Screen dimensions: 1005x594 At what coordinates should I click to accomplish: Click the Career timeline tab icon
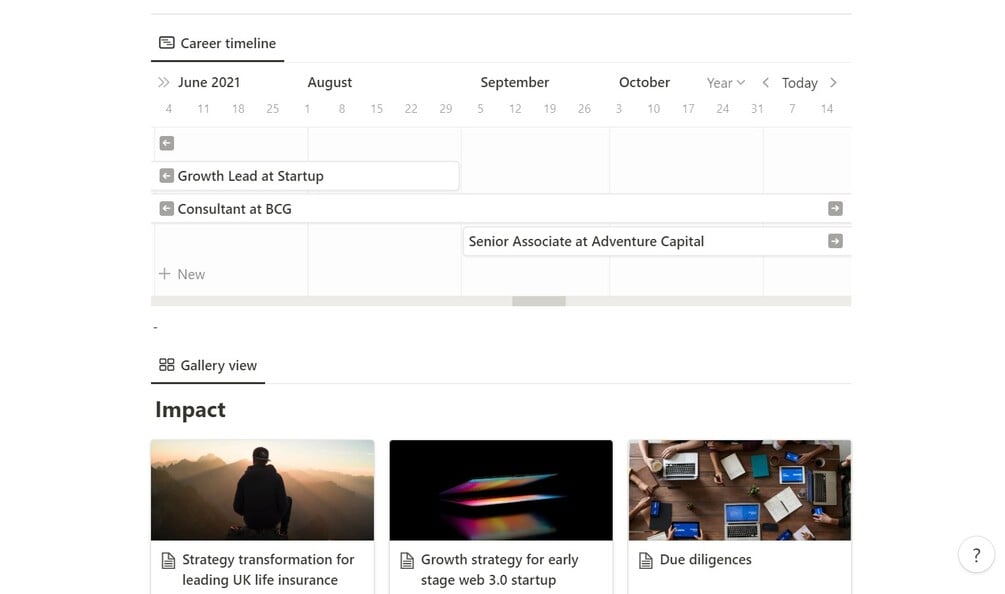(167, 43)
